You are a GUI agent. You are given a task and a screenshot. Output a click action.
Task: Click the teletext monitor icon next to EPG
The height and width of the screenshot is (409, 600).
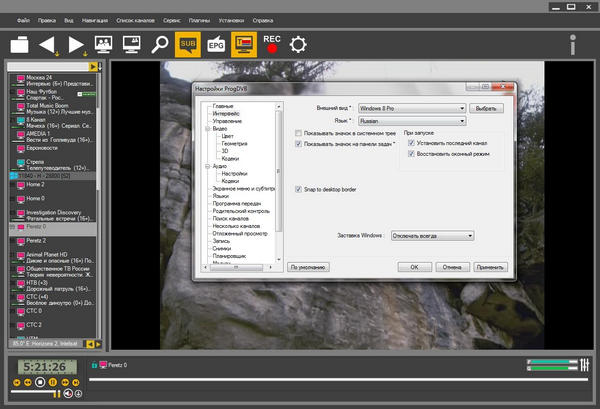point(243,43)
